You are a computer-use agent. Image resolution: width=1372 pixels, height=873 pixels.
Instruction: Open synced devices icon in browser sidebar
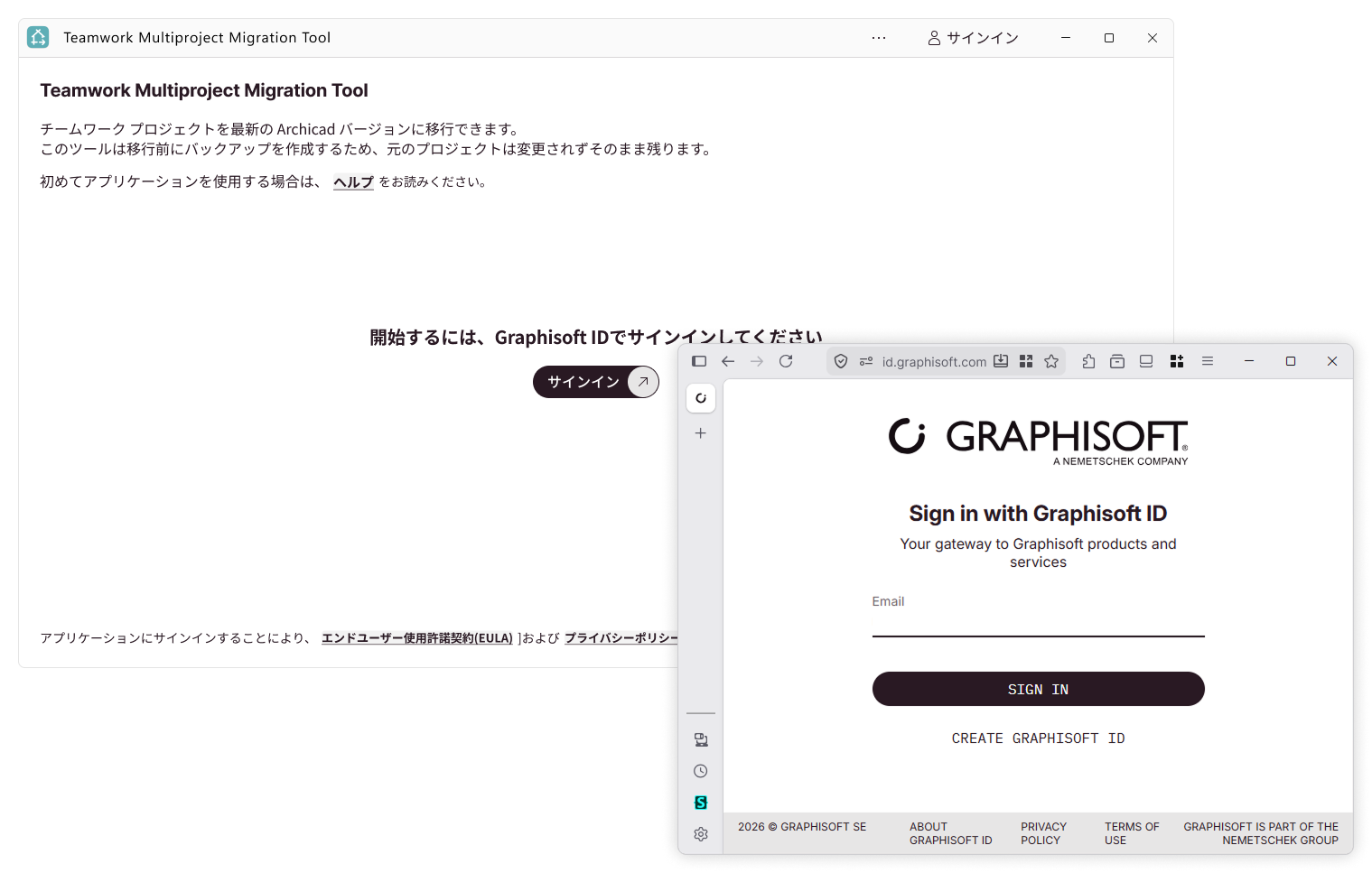[x=701, y=740]
